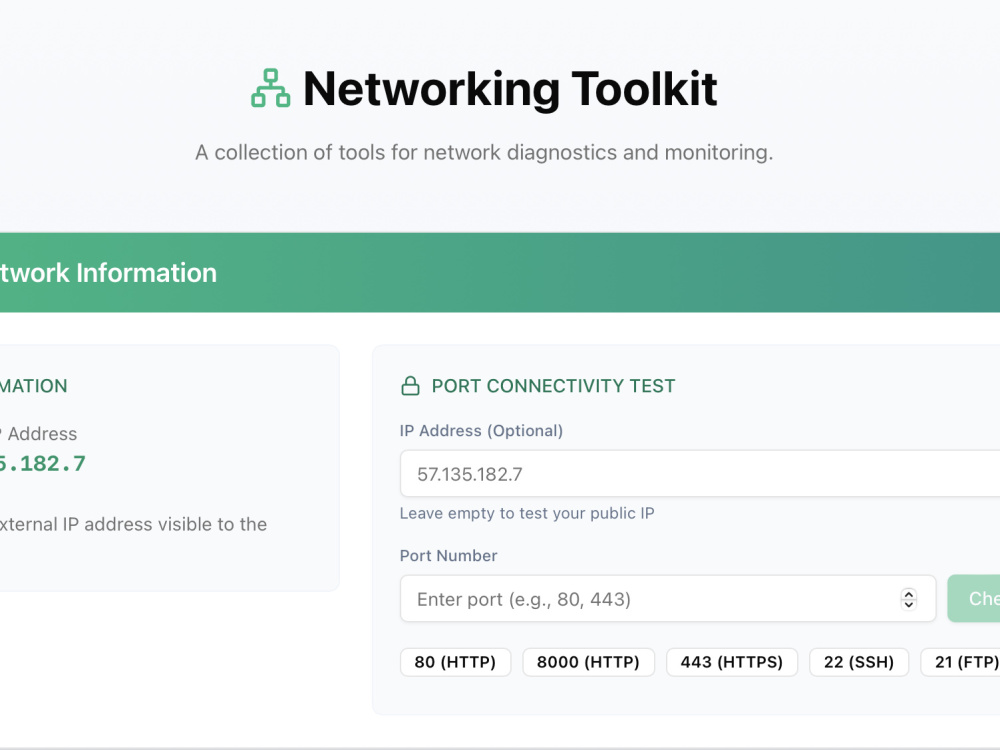Focus the IP Address input field
The width and height of the screenshot is (1000, 750).
click(x=700, y=473)
